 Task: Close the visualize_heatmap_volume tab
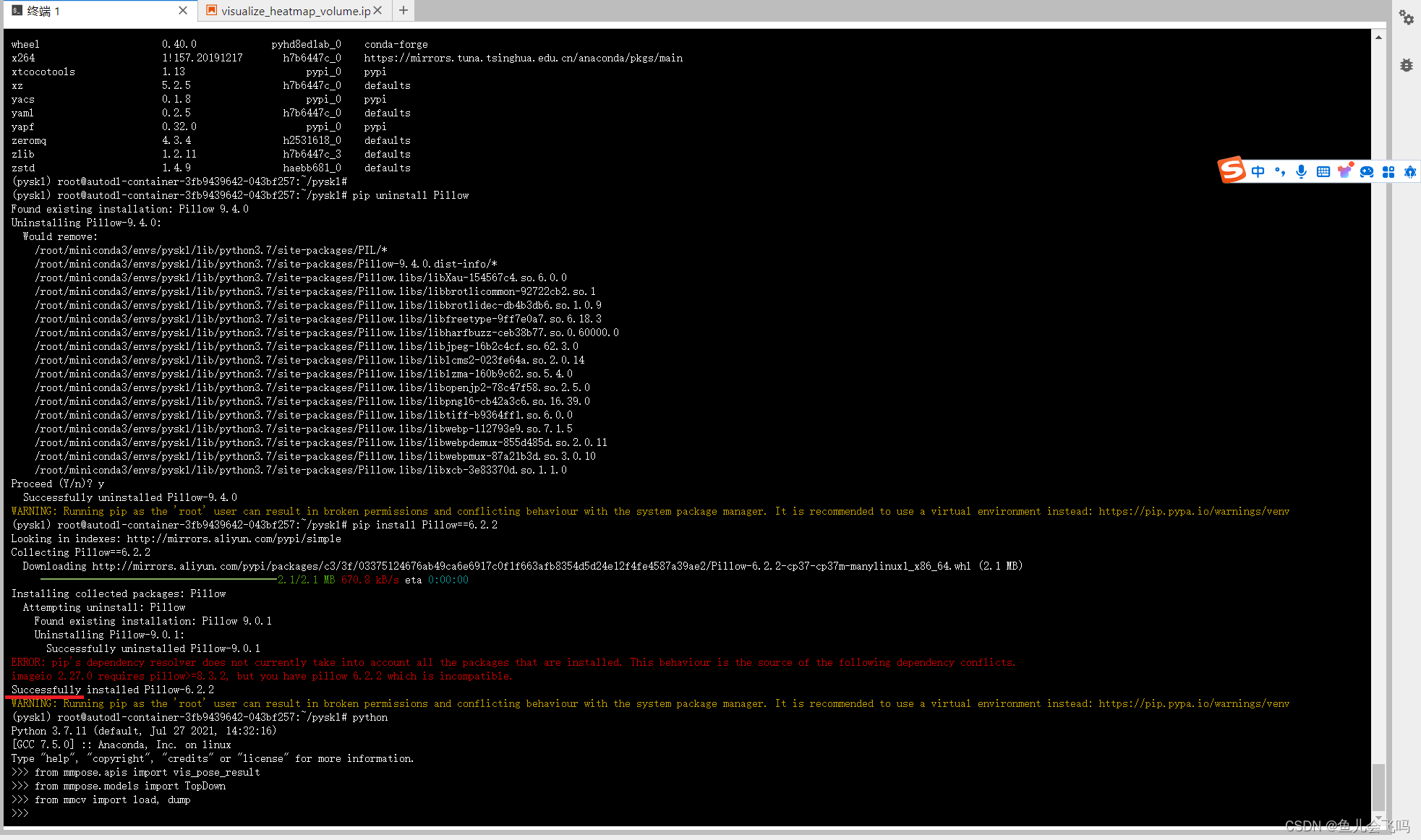click(377, 11)
